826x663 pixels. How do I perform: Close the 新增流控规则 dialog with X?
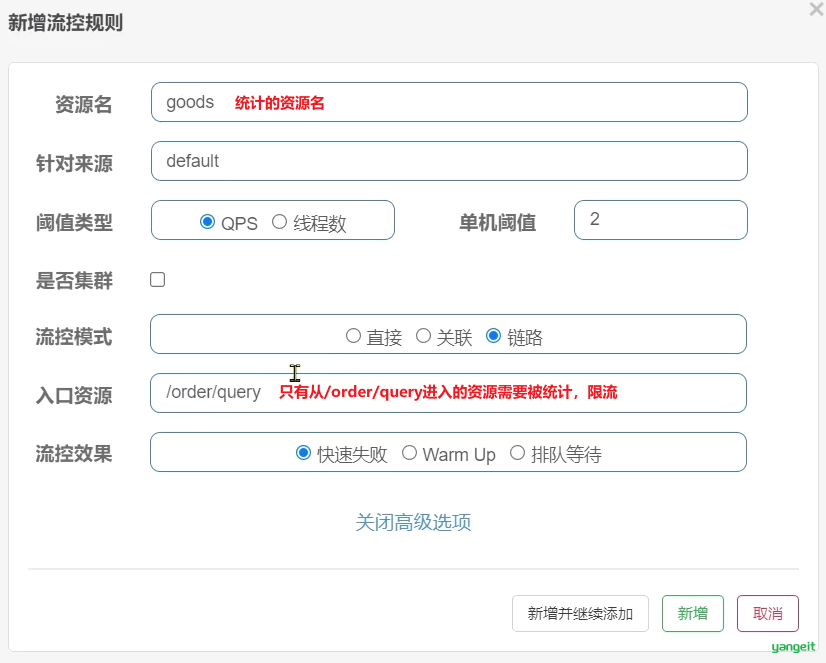coord(817,9)
